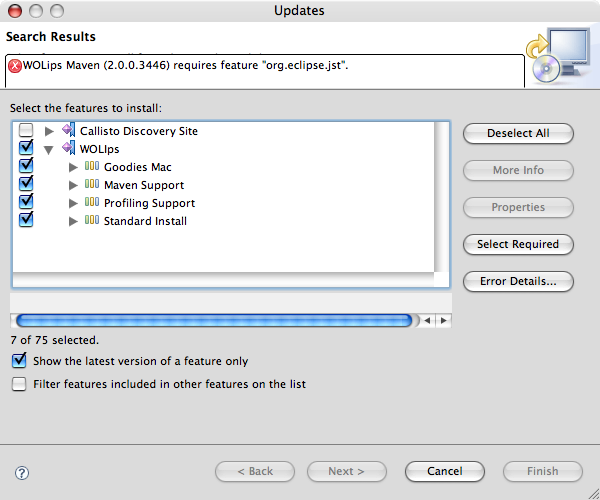The image size is (600, 500).
Task: Click the Profiling Support category icon
Action: [x=92, y=202]
